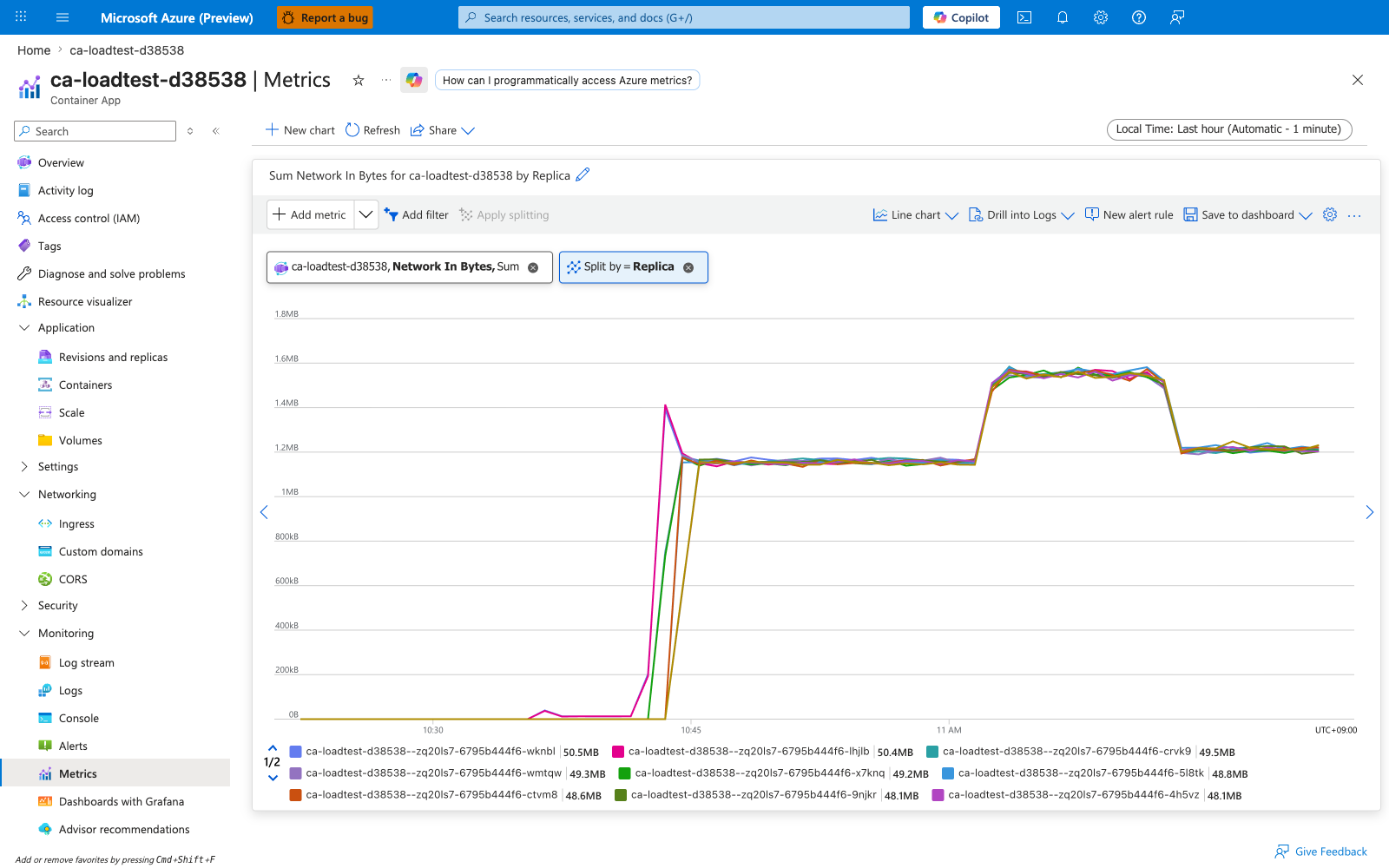Focus the sidebar Search field
The width and height of the screenshot is (1389, 868).
(95, 131)
